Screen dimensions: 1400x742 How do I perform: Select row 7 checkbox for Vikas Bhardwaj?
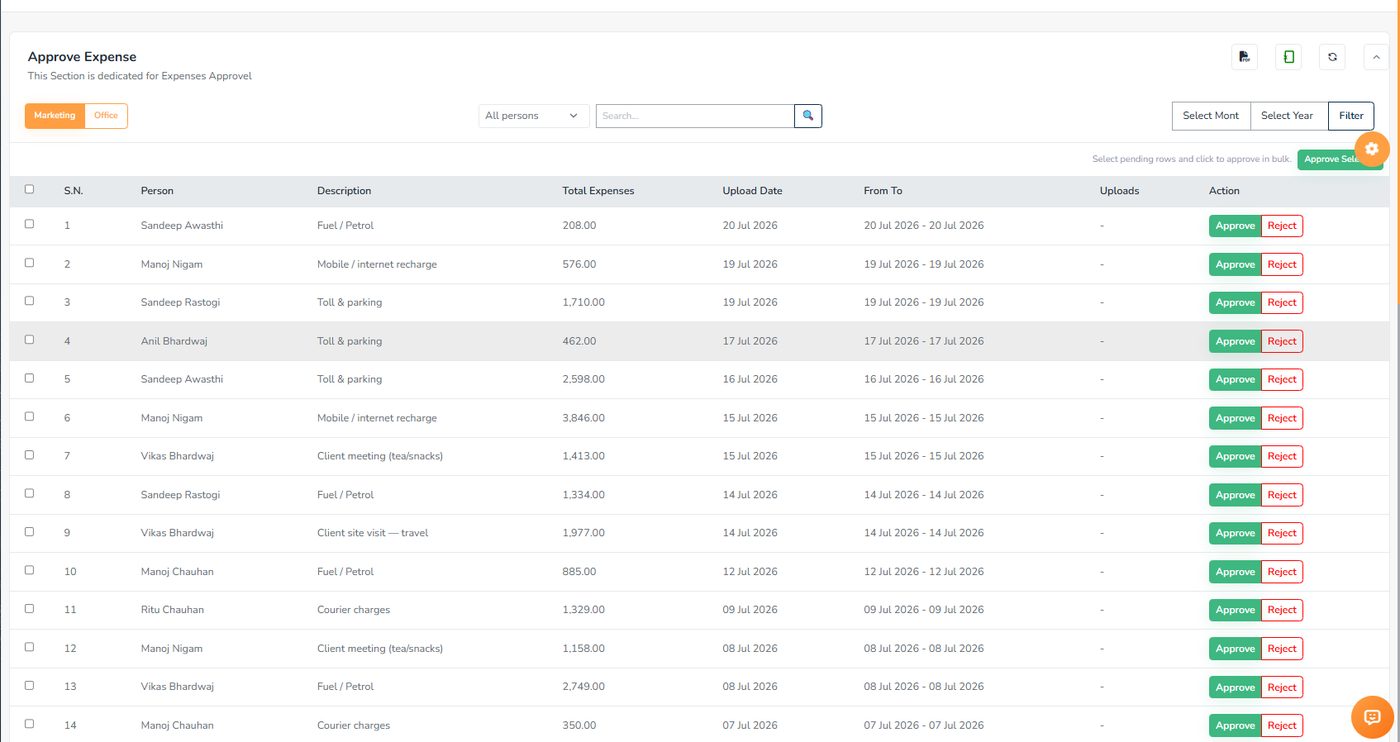tap(29, 455)
